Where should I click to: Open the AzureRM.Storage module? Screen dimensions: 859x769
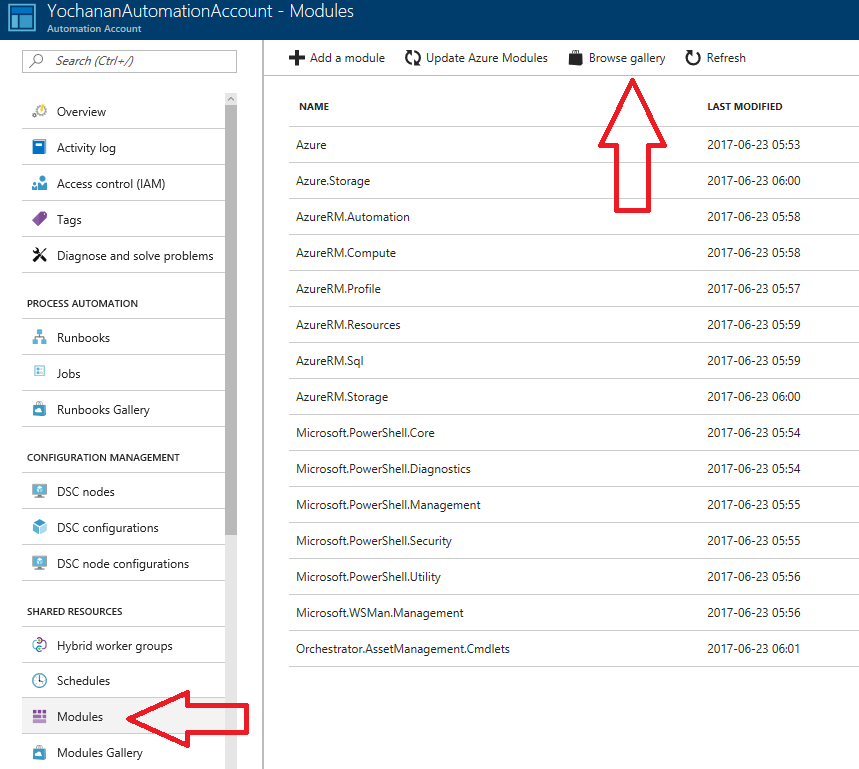coord(574,397)
